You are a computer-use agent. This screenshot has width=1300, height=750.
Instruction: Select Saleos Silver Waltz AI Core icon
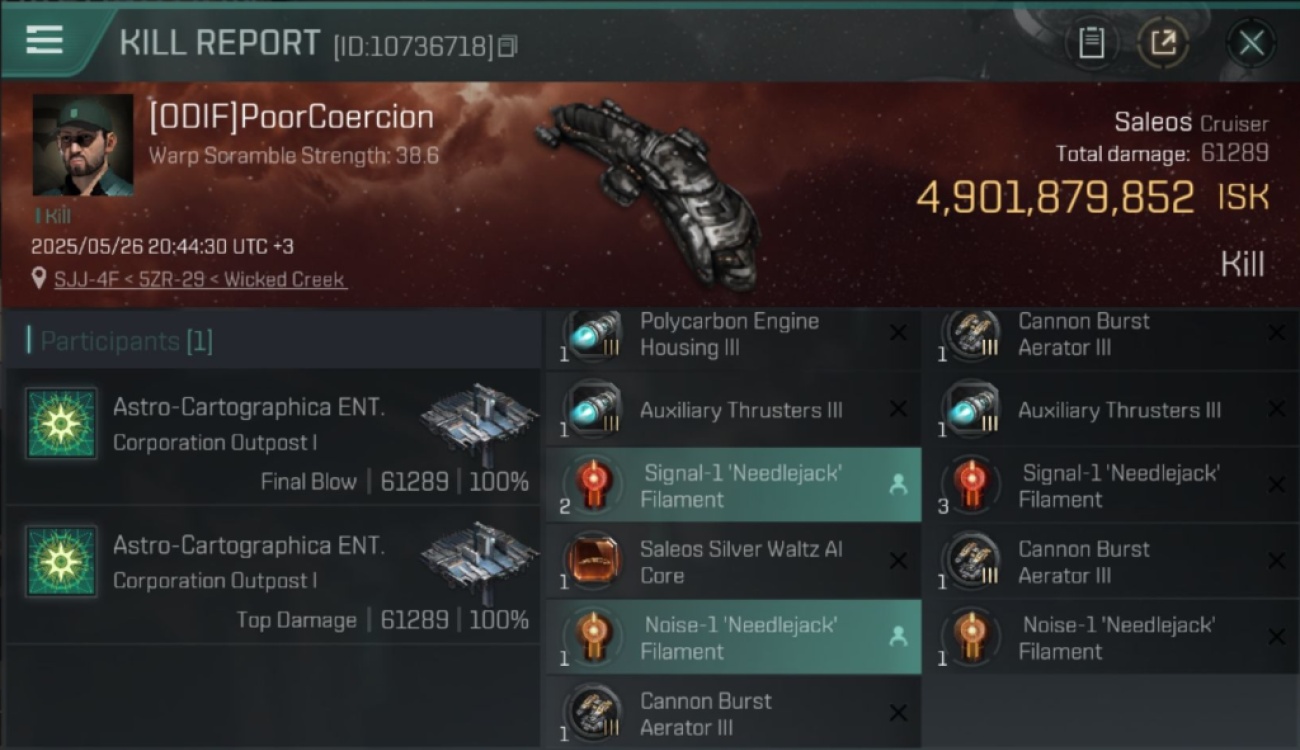[593, 562]
